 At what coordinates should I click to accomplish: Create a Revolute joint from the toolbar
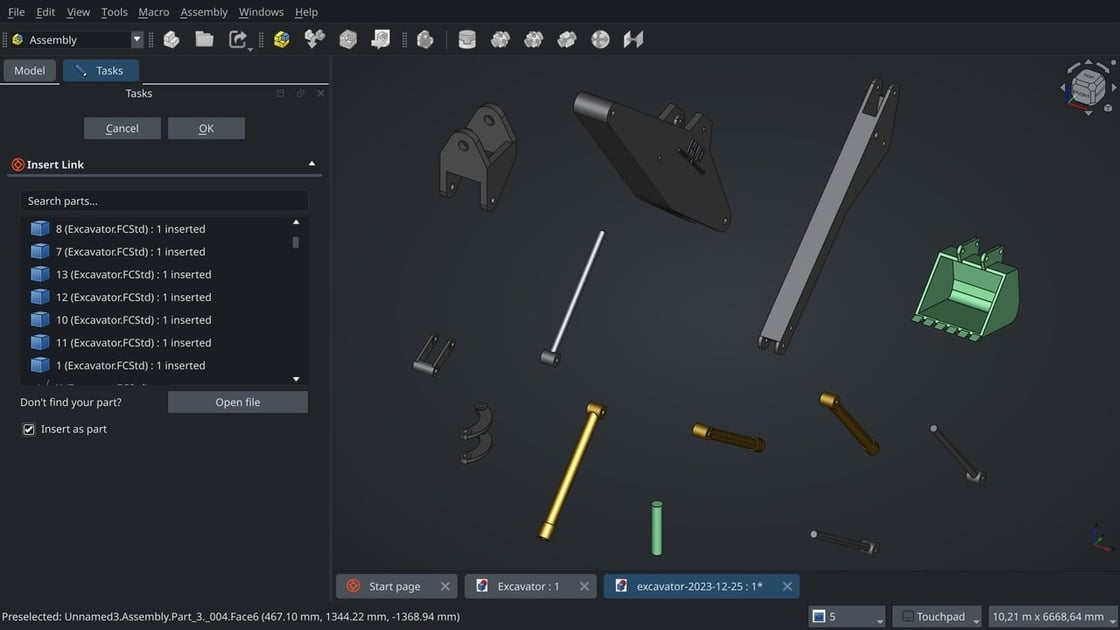click(x=500, y=39)
